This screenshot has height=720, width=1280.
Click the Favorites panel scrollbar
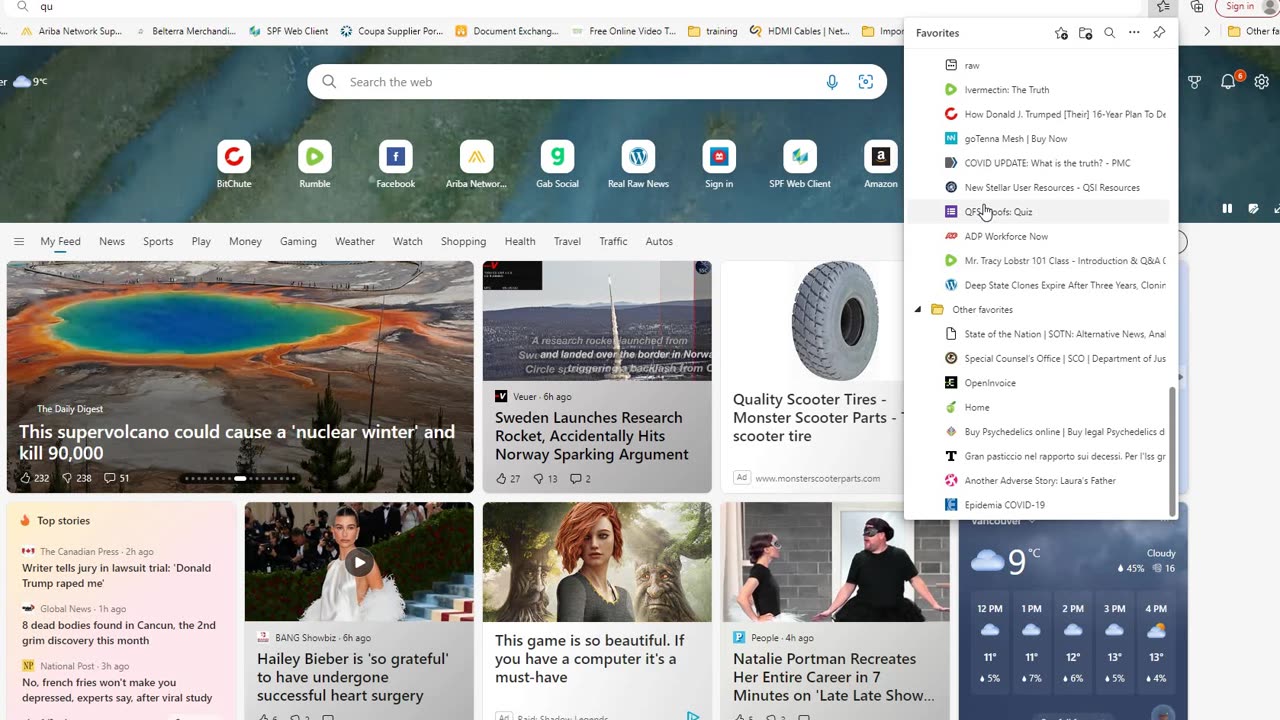[x=1173, y=451]
